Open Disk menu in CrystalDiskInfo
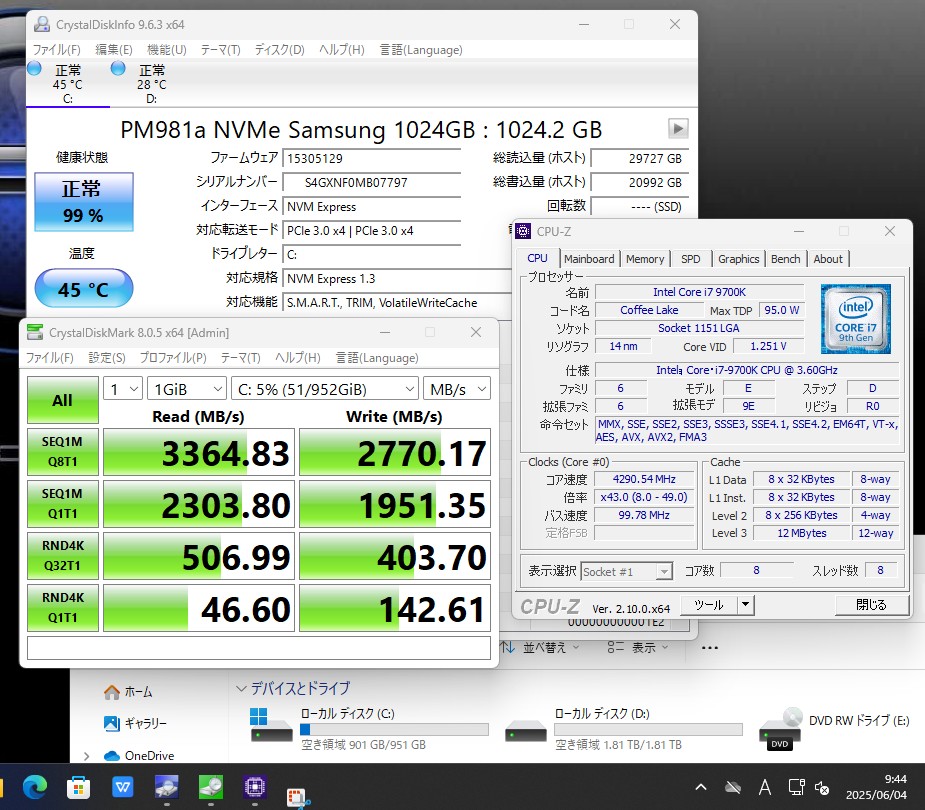This screenshot has width=925, height=810. click(x=280, y=50)
